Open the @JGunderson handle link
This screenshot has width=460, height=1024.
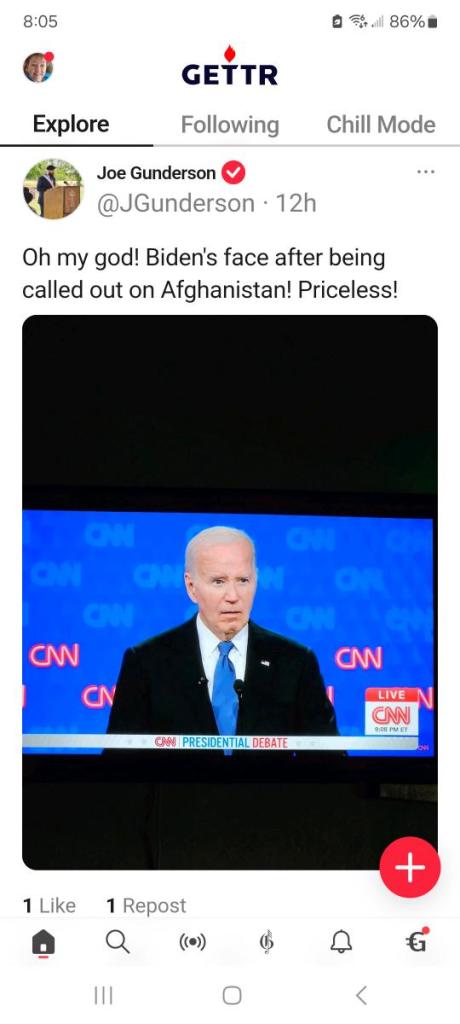(x=176, y=203)
